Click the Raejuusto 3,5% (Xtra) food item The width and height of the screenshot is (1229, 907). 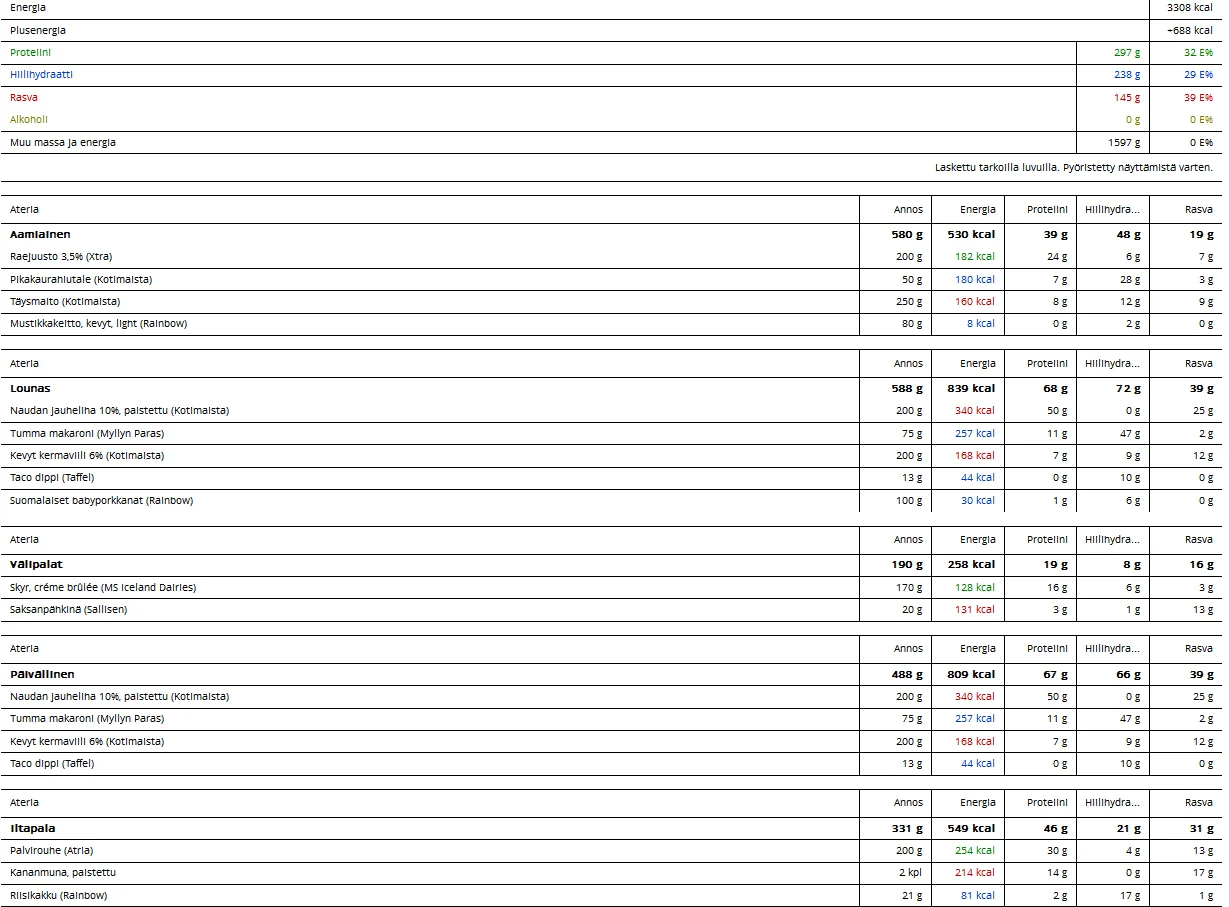pyautogui.click(x=61, y=257)
